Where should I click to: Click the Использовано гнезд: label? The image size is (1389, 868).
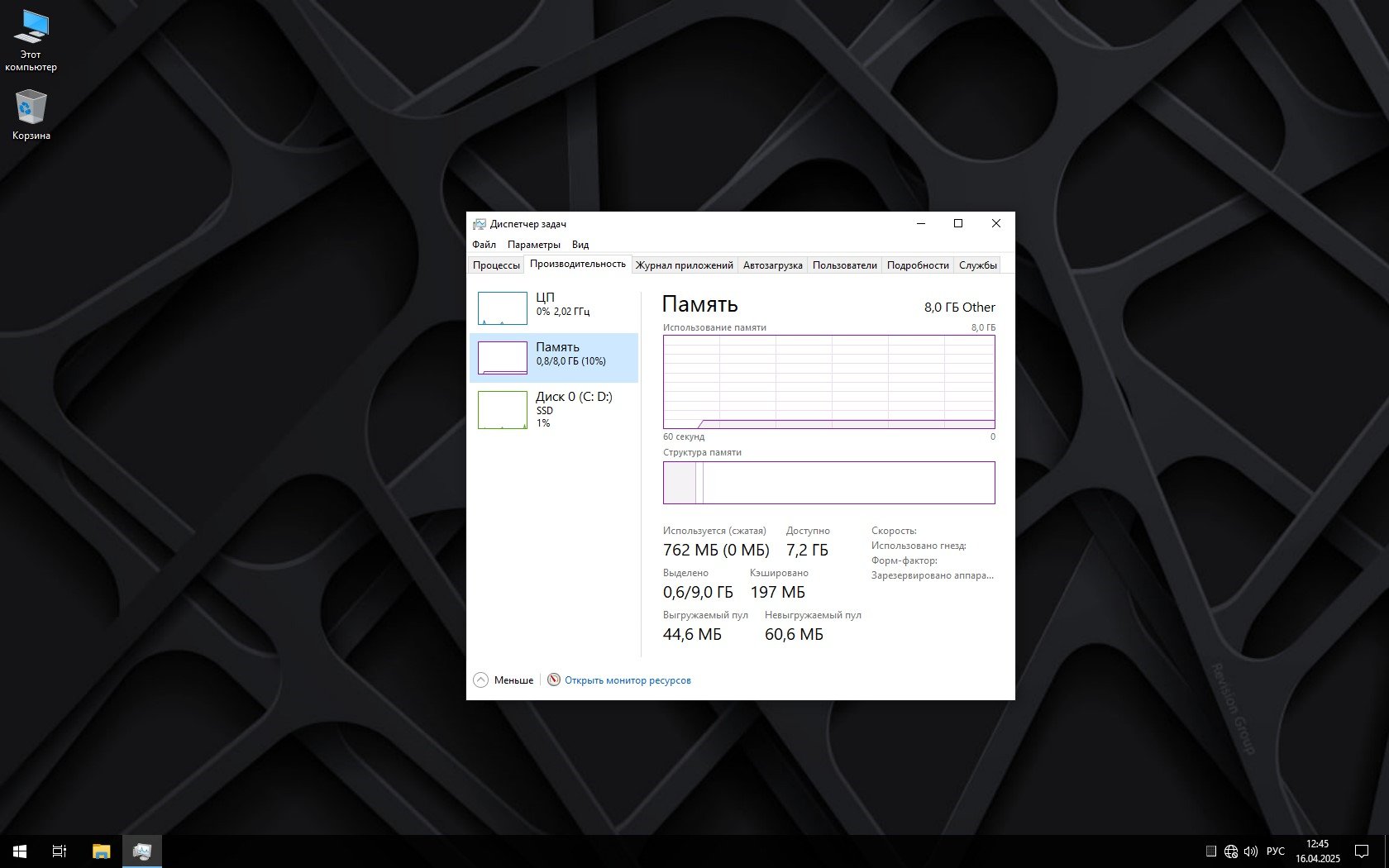click(919, 546)
